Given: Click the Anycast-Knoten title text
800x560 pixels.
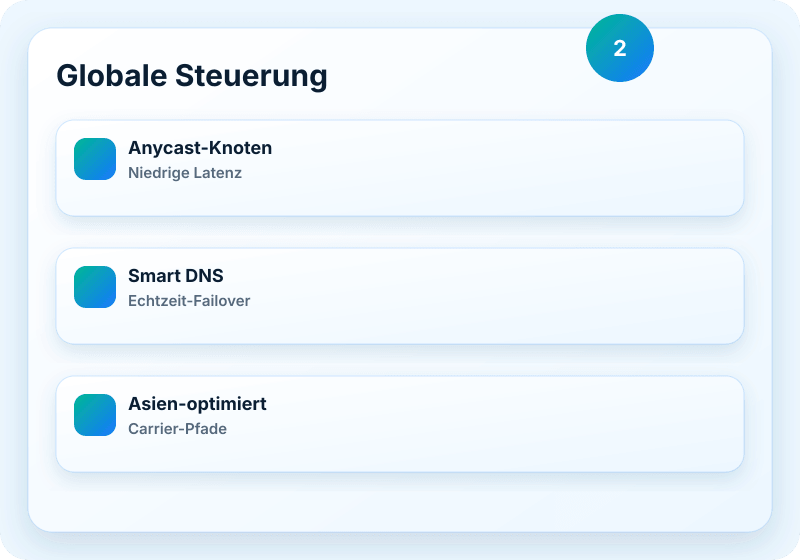Looking at the screenshot, I should [200, 147].
